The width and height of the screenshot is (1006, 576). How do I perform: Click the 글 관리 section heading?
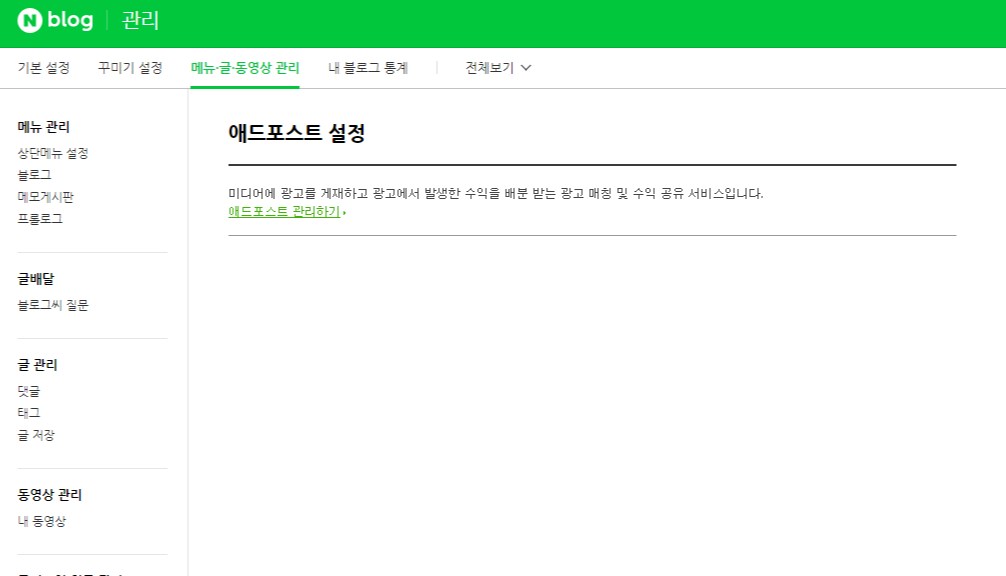pos(37,365)
